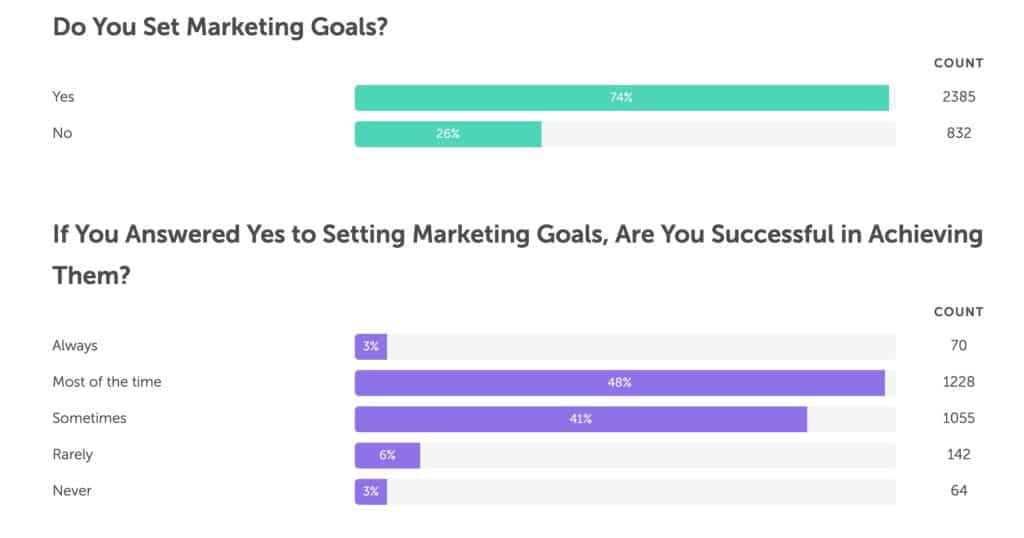Click the Do You Set Marketing Goals heading

[x=220, y=27]
